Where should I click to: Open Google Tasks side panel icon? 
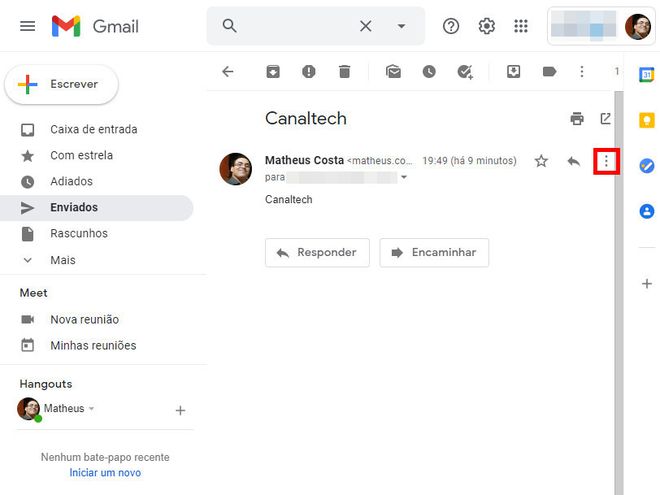pyautogui.click(x=647, y=165)
